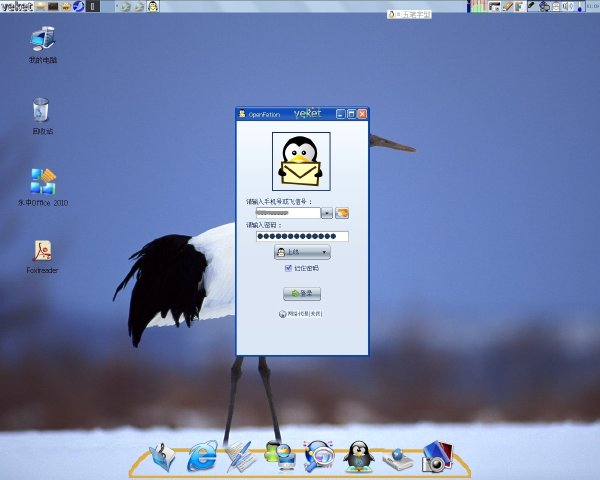The height and width of the screenshot is (480, 600).
Task: Select the Recycle Bin desktop icon
Action: click(42, 116)
